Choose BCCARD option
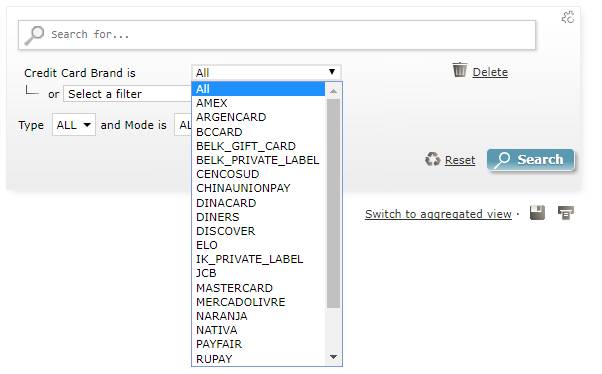Viewport: 602px width, 374px height. click(x=258, y=132)
